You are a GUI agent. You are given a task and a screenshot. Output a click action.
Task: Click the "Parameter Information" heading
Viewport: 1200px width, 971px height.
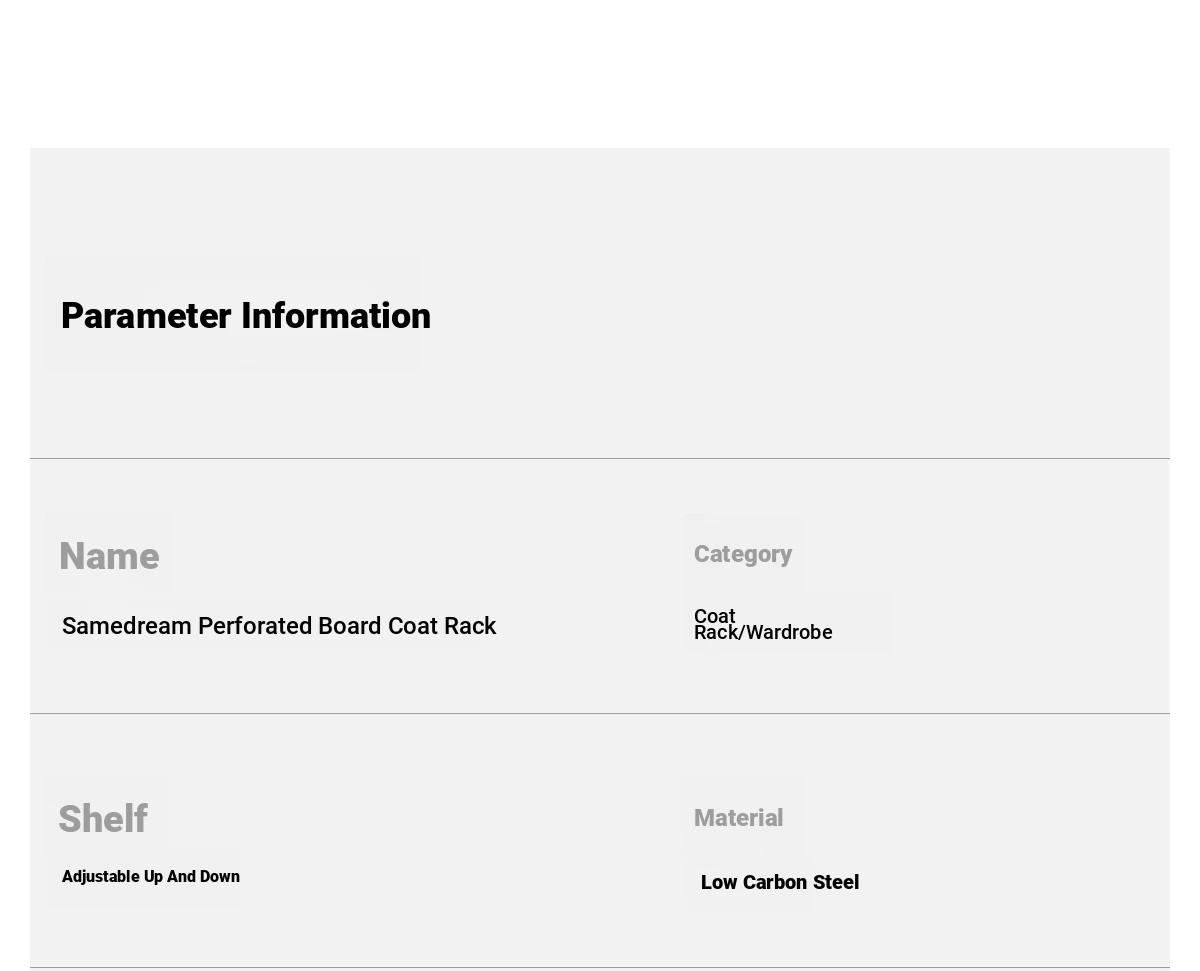coord(246,316)
